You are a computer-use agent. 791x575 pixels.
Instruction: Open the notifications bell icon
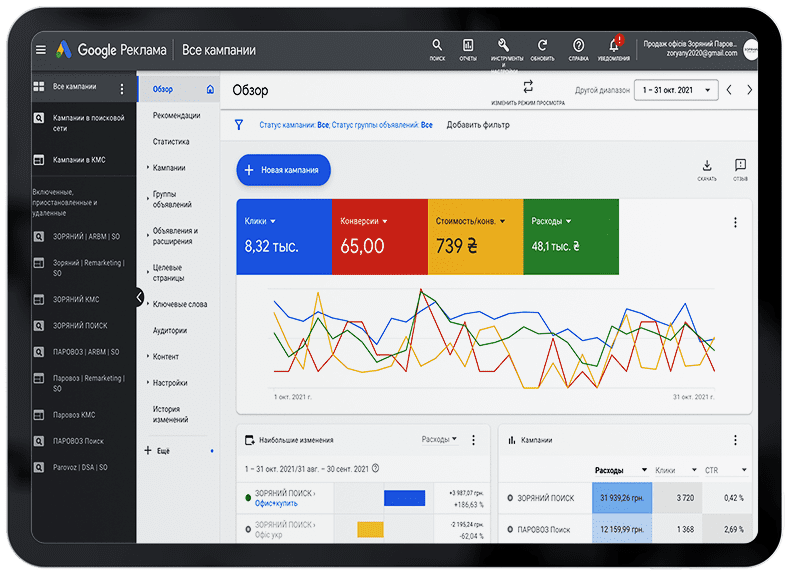[614, 46]
